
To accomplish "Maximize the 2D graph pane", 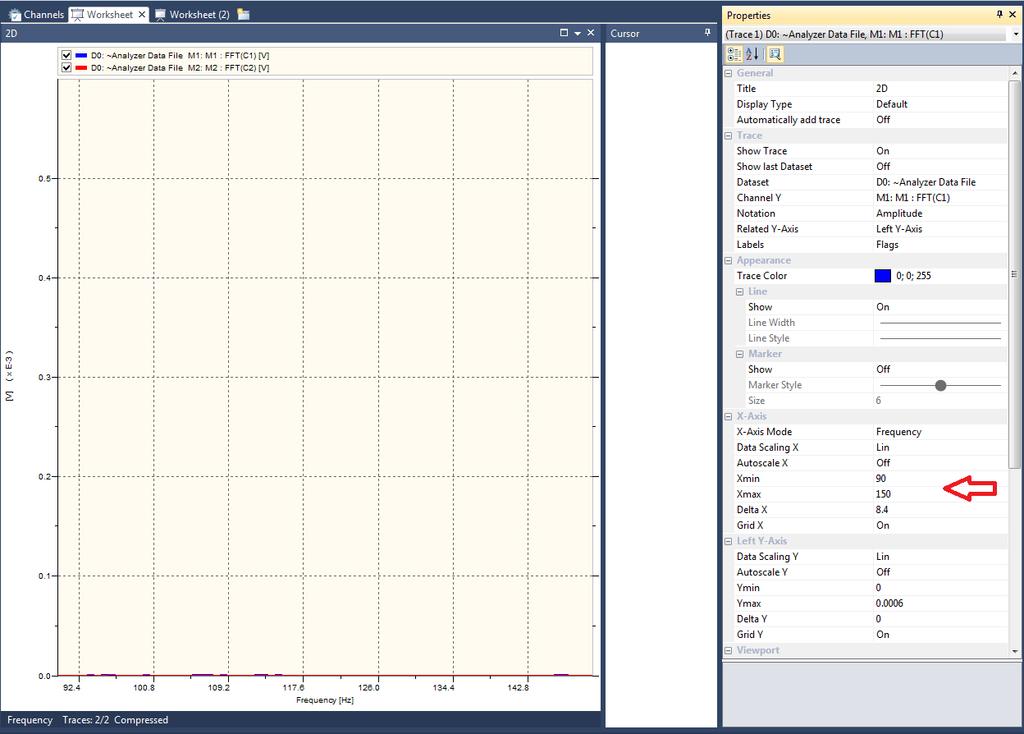I will coord(564,33).
